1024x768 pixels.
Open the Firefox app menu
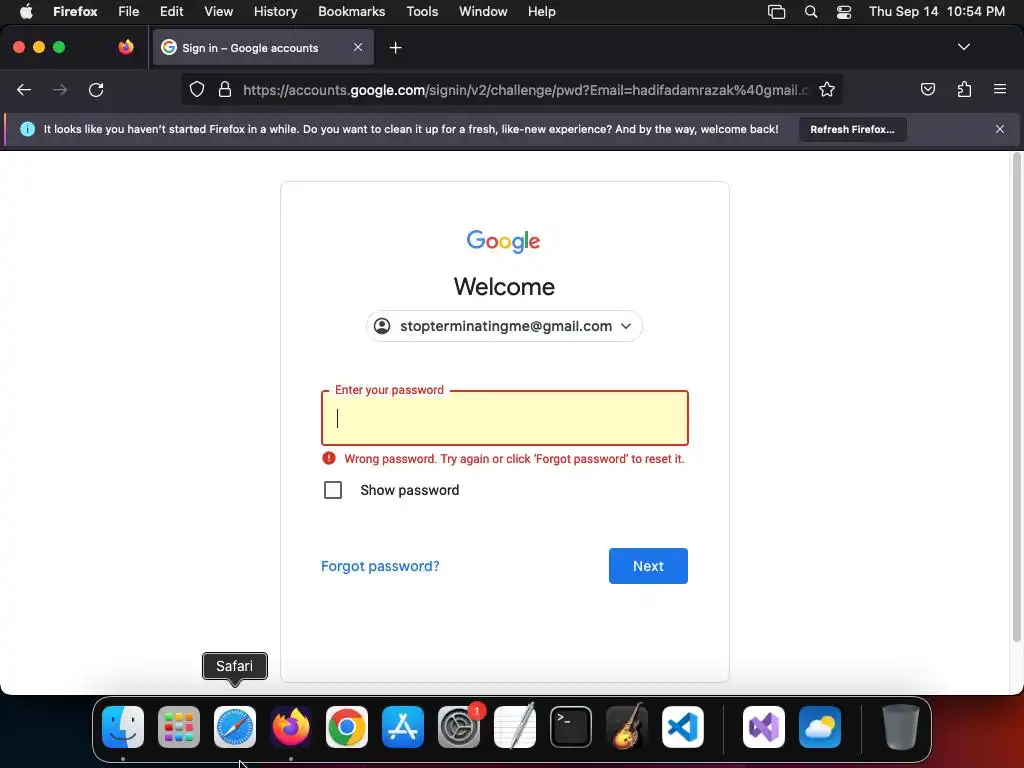pyautogui.click(x=75, y=11)
